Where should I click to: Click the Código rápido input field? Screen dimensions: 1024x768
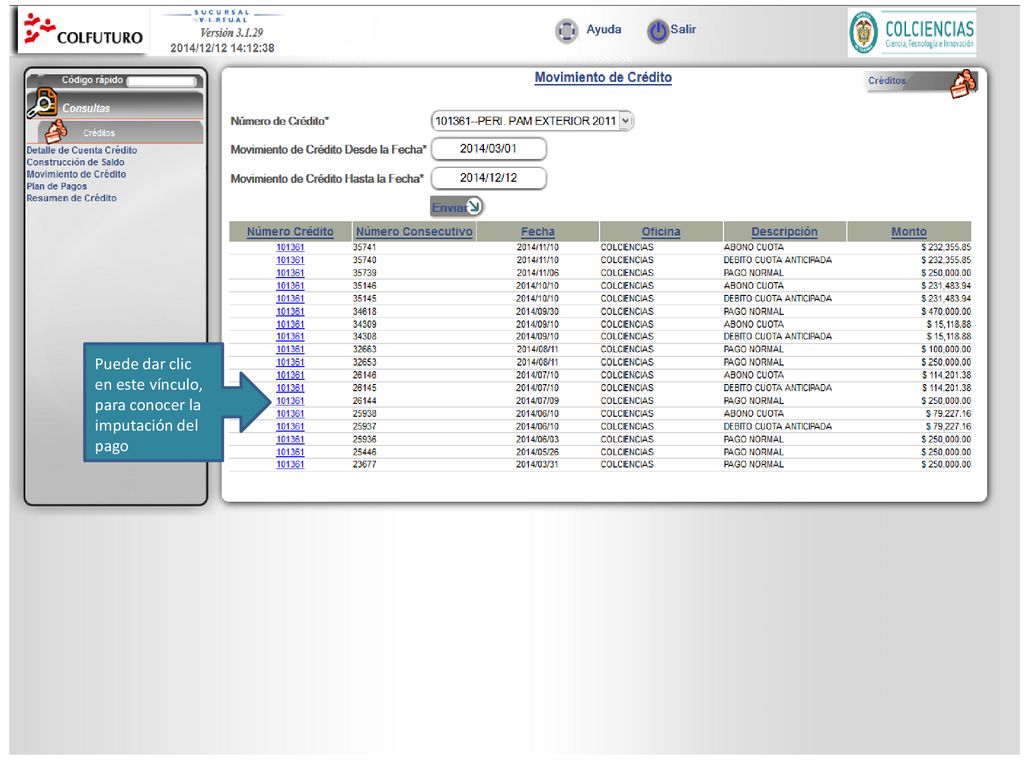(x=161, y=81)
